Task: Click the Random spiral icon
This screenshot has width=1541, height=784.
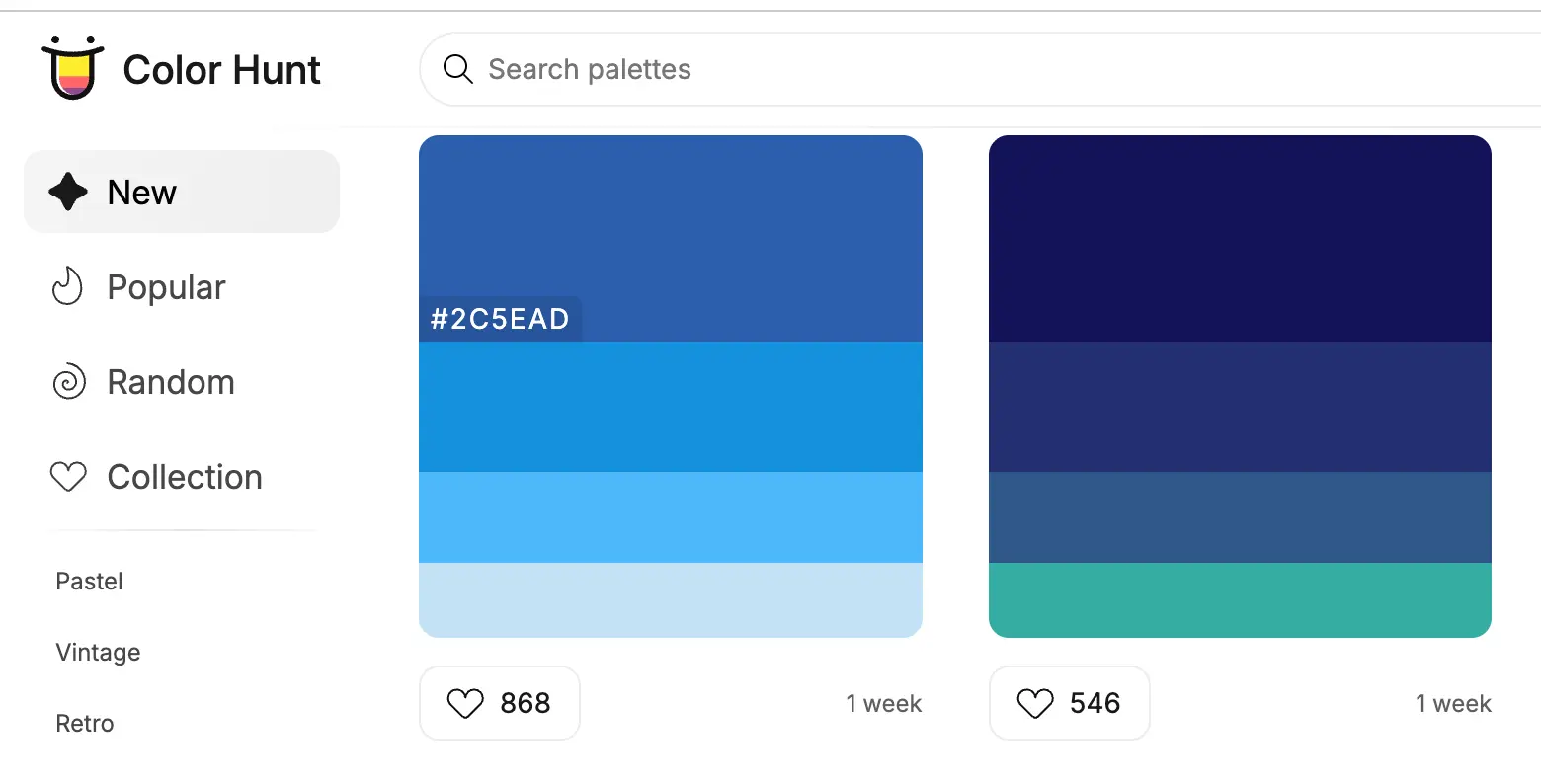Action: coord(68,382)
